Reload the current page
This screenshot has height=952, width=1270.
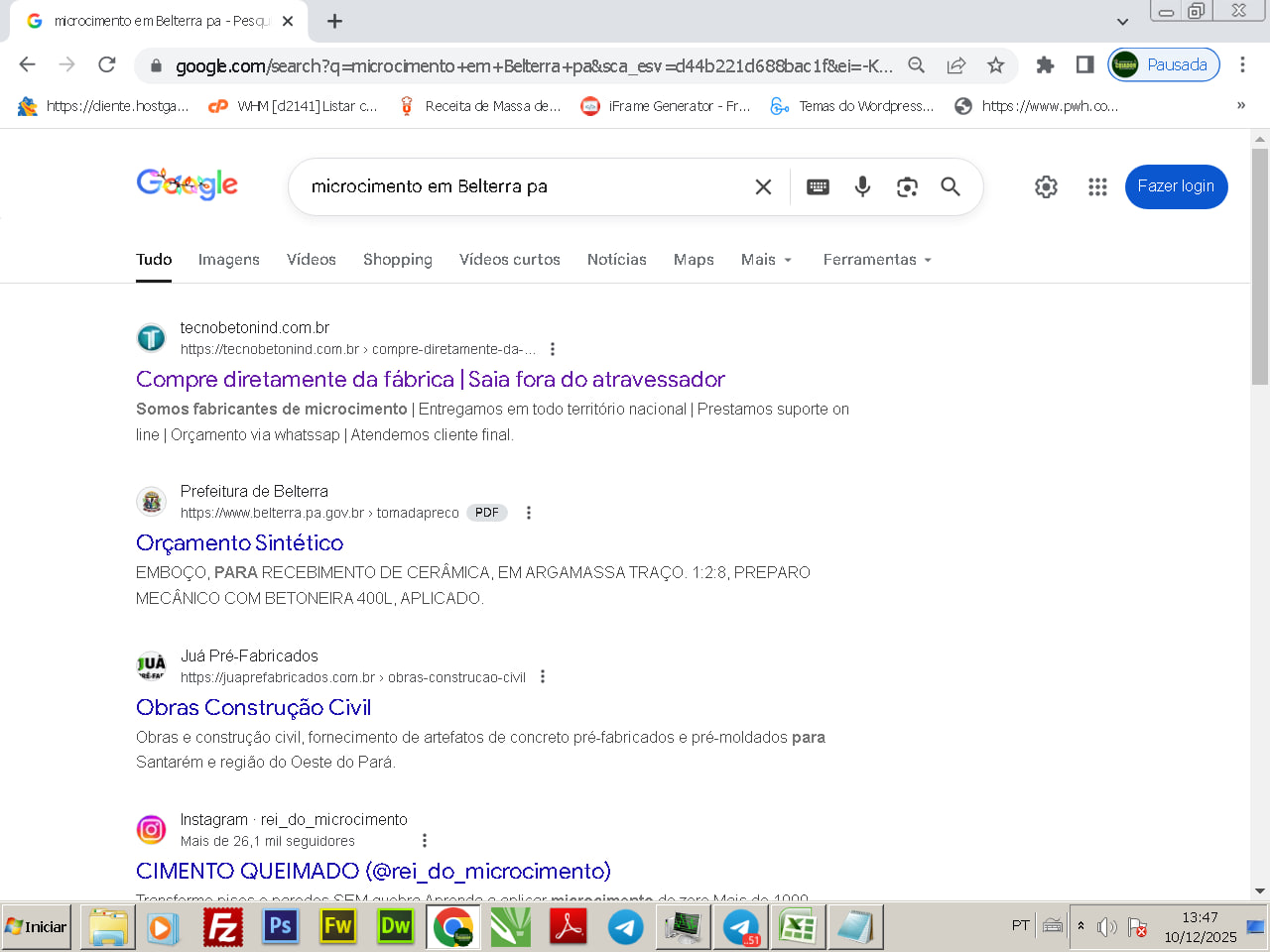pyautogui.click(x=107, y=65)
